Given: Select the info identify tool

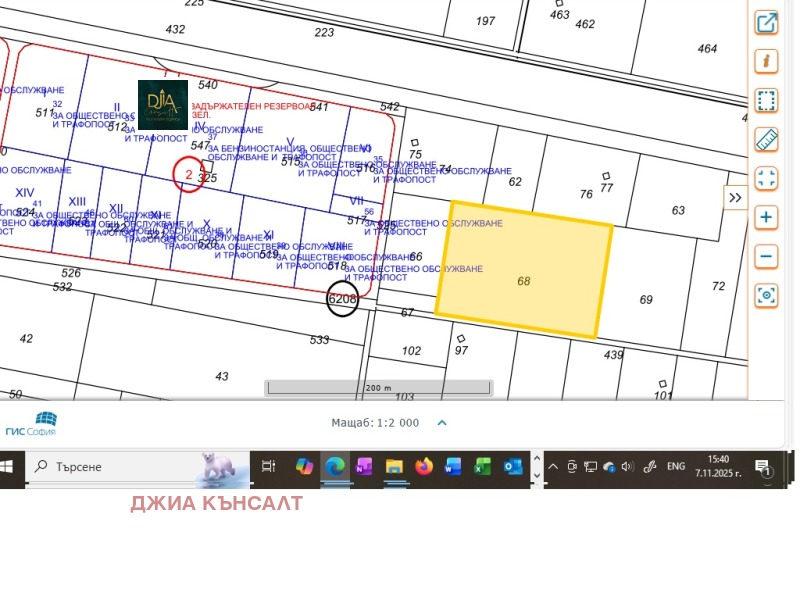Looking at the screenshot, I should (x=766, y=61).
